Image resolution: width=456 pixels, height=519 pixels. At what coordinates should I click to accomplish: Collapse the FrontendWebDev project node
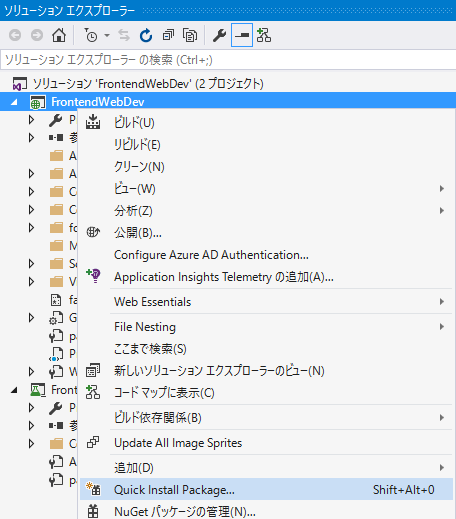coord(14,102)
